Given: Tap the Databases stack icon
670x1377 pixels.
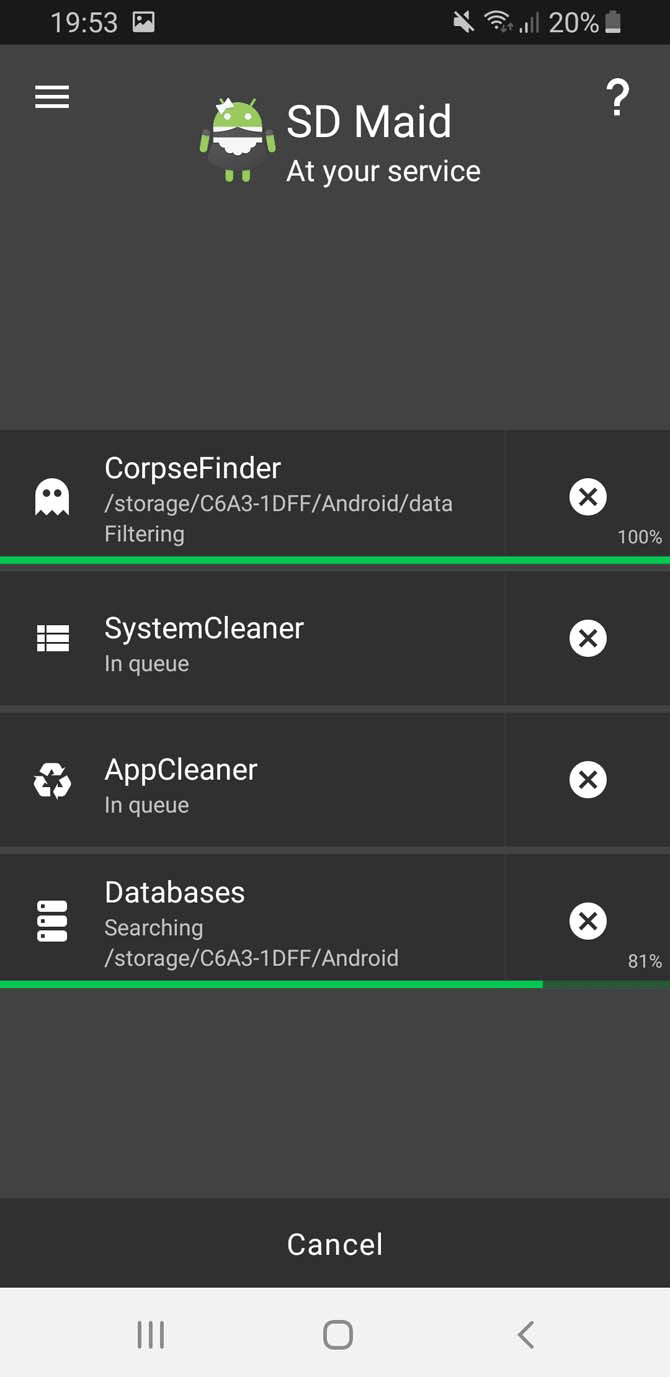Looking at the screenshot, I should click(52, 920).
